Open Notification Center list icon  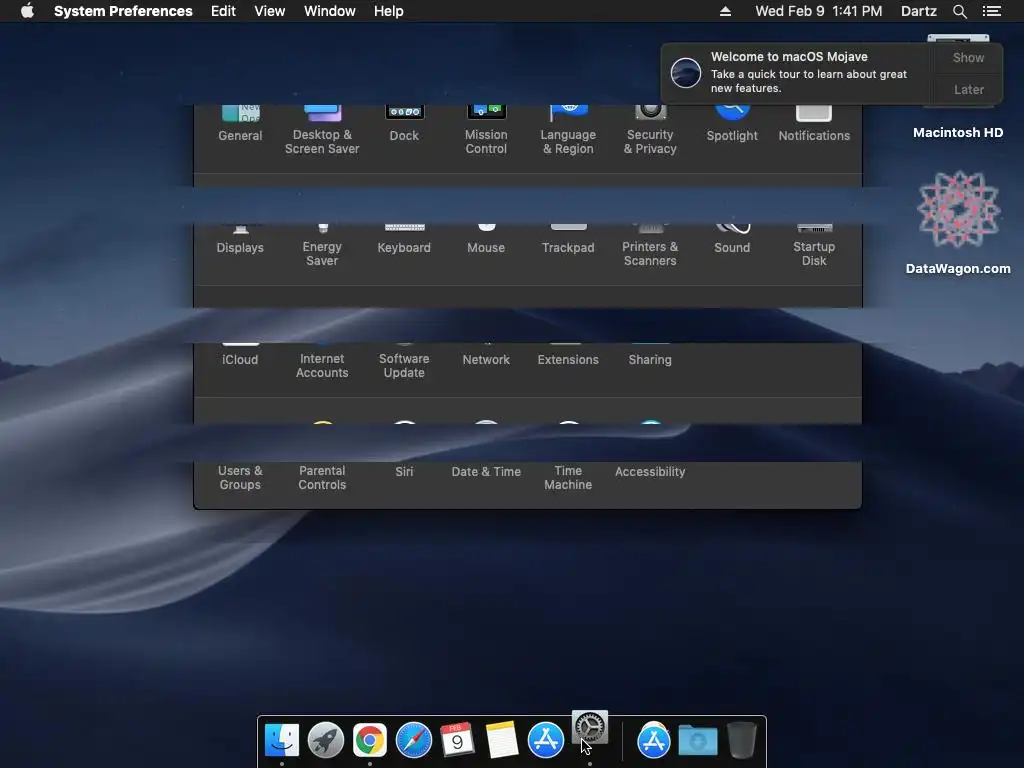992,11
